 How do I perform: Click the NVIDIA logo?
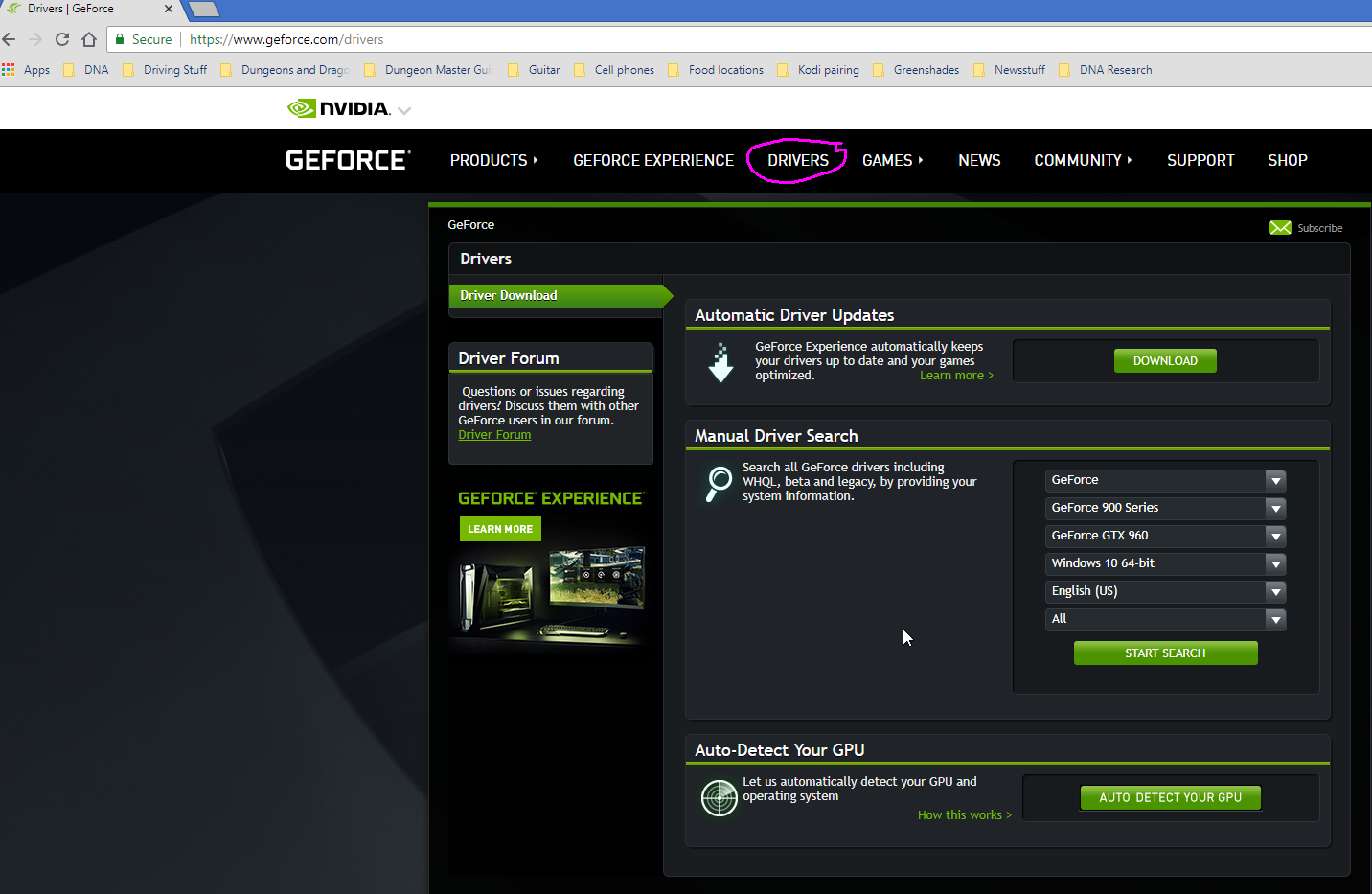point(338,108)
